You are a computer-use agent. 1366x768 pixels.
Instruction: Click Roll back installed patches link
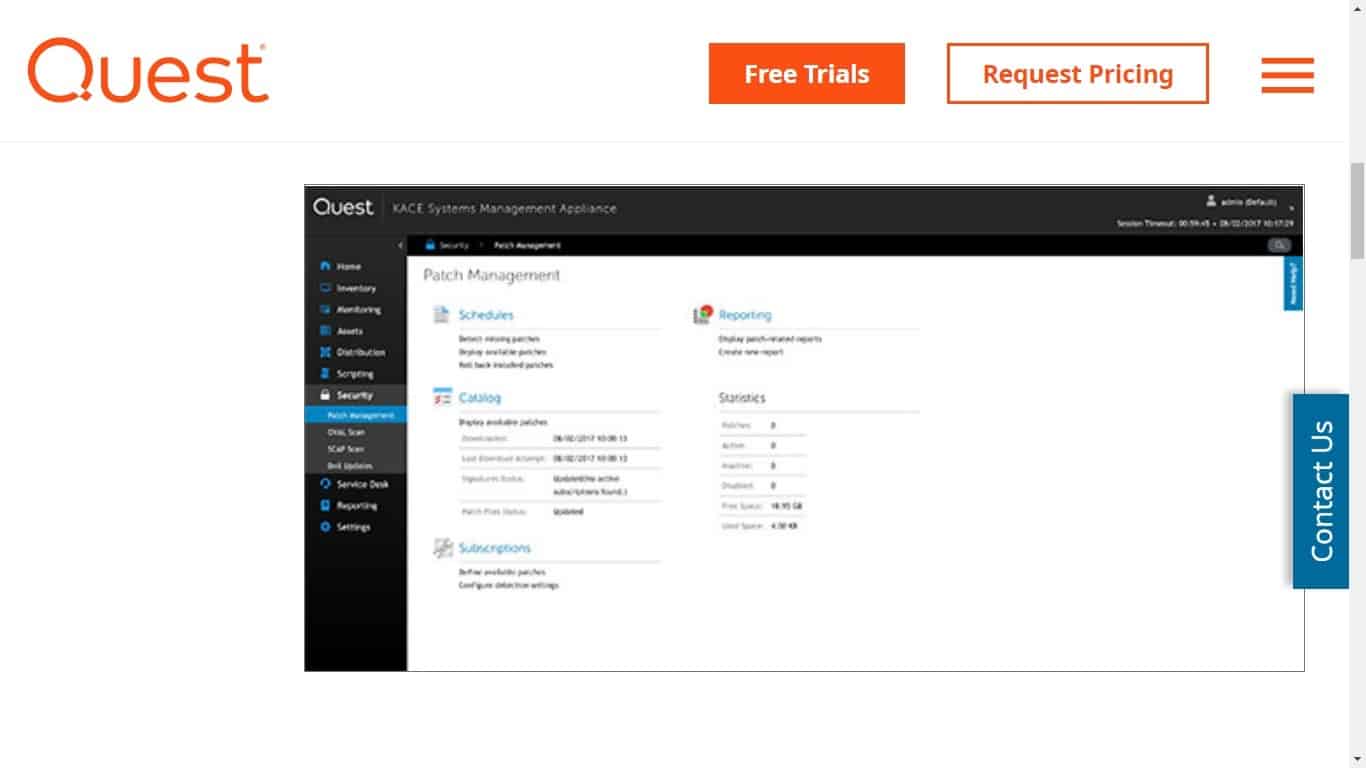506,365
